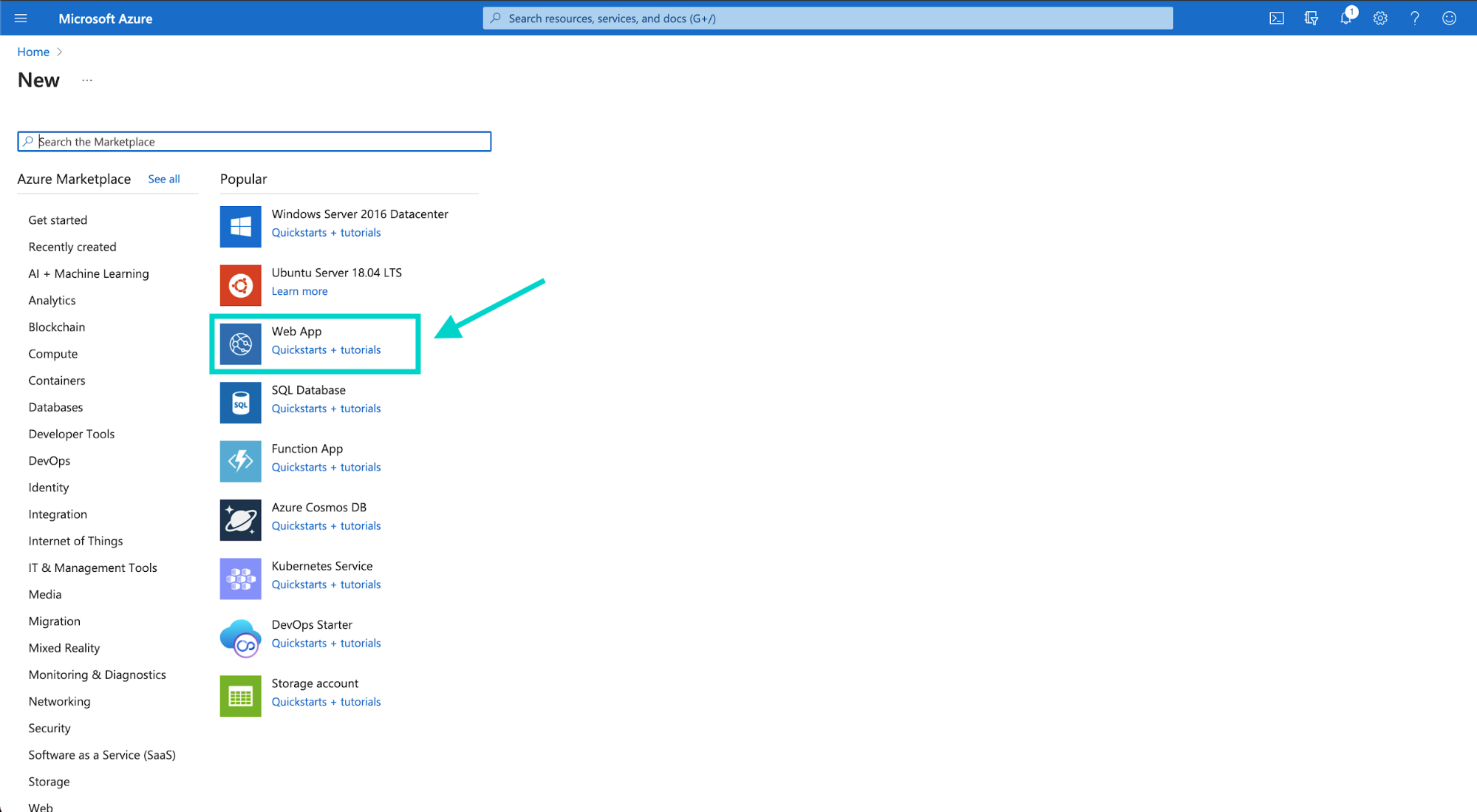
Task: Open DevOps Starter Quickstarts + tutorials link
Action: (326, 644)
